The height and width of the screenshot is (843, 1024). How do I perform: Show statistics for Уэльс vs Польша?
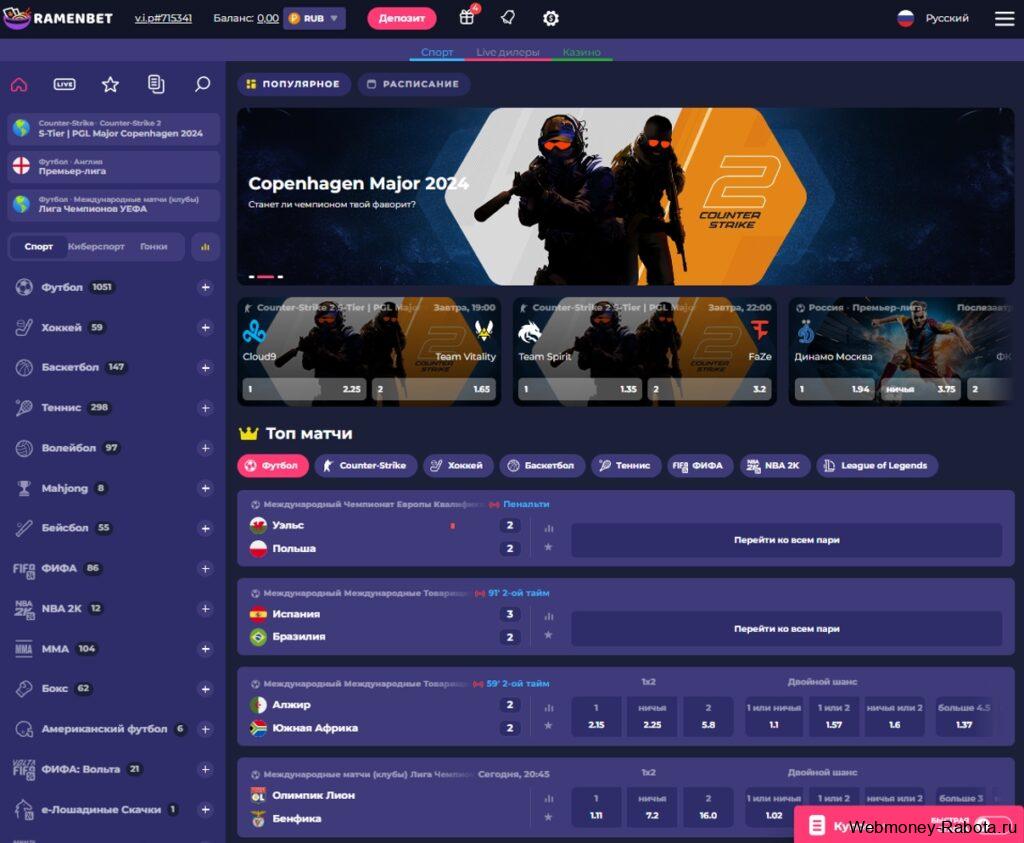coord(549,528)
